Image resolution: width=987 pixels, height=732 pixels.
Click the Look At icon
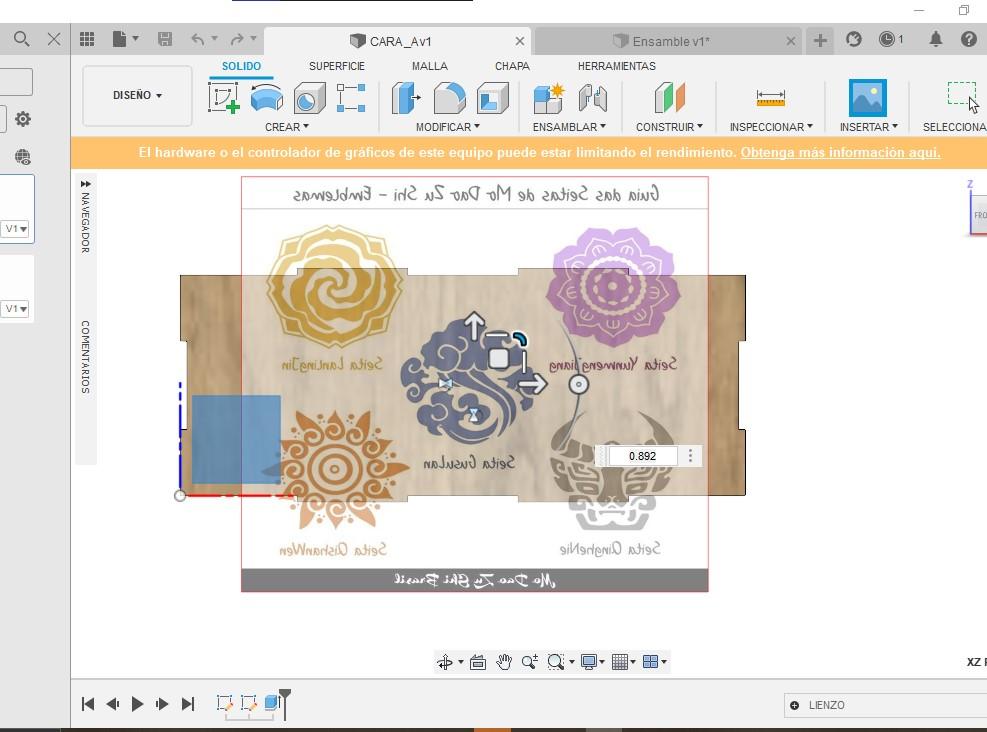point(478,662)
